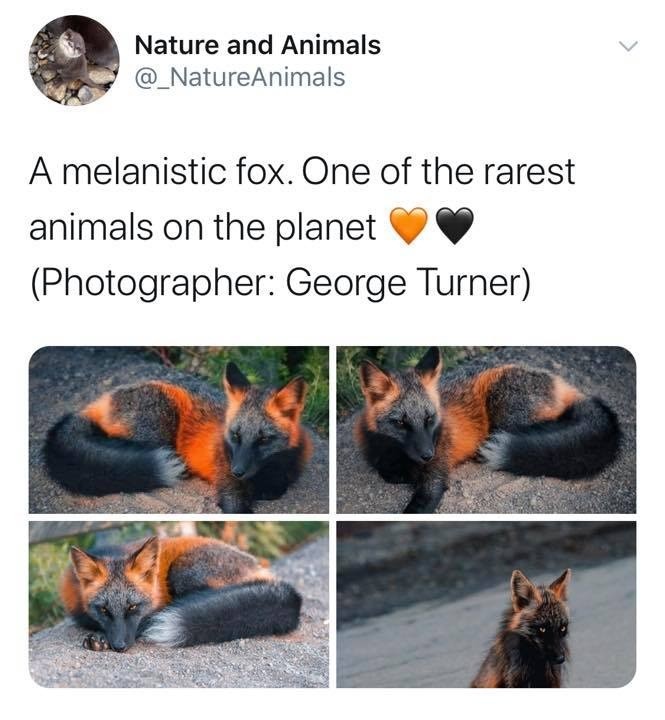Click the black heart emoji
This screenshot has height=720, width=665.
(453, 228)
